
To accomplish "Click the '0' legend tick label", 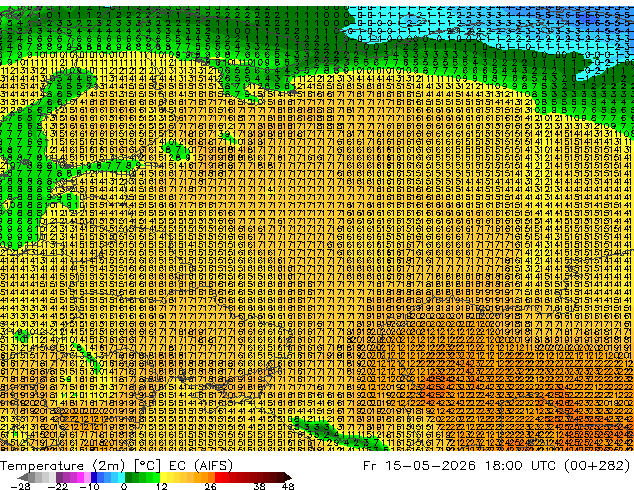I will pos(124,486).
